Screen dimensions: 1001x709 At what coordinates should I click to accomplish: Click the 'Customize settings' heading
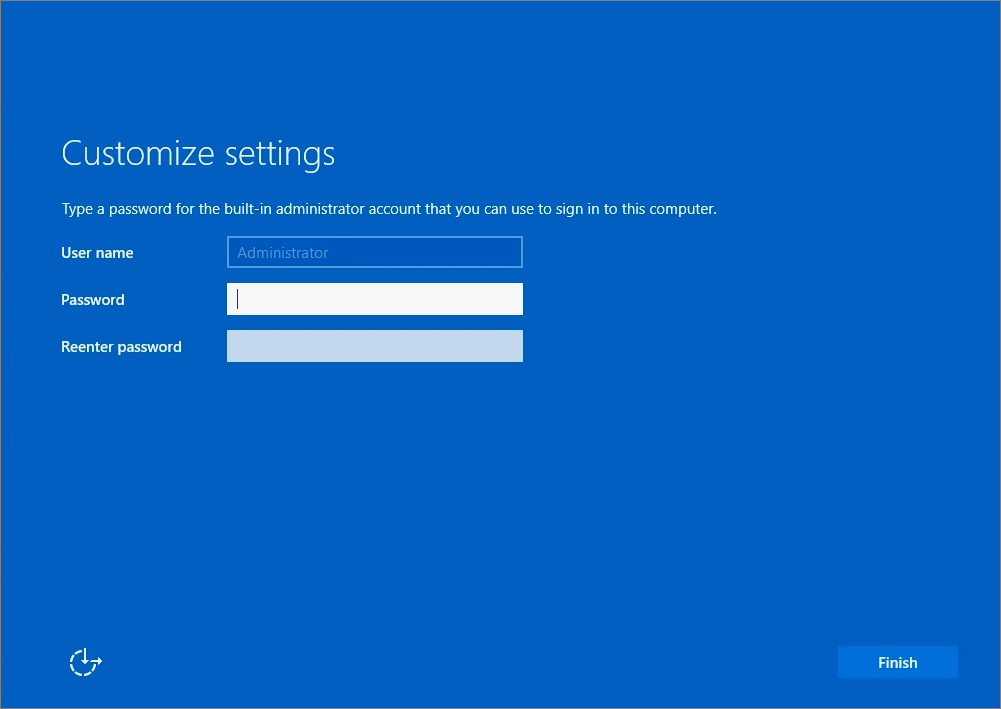coord(198,154)
